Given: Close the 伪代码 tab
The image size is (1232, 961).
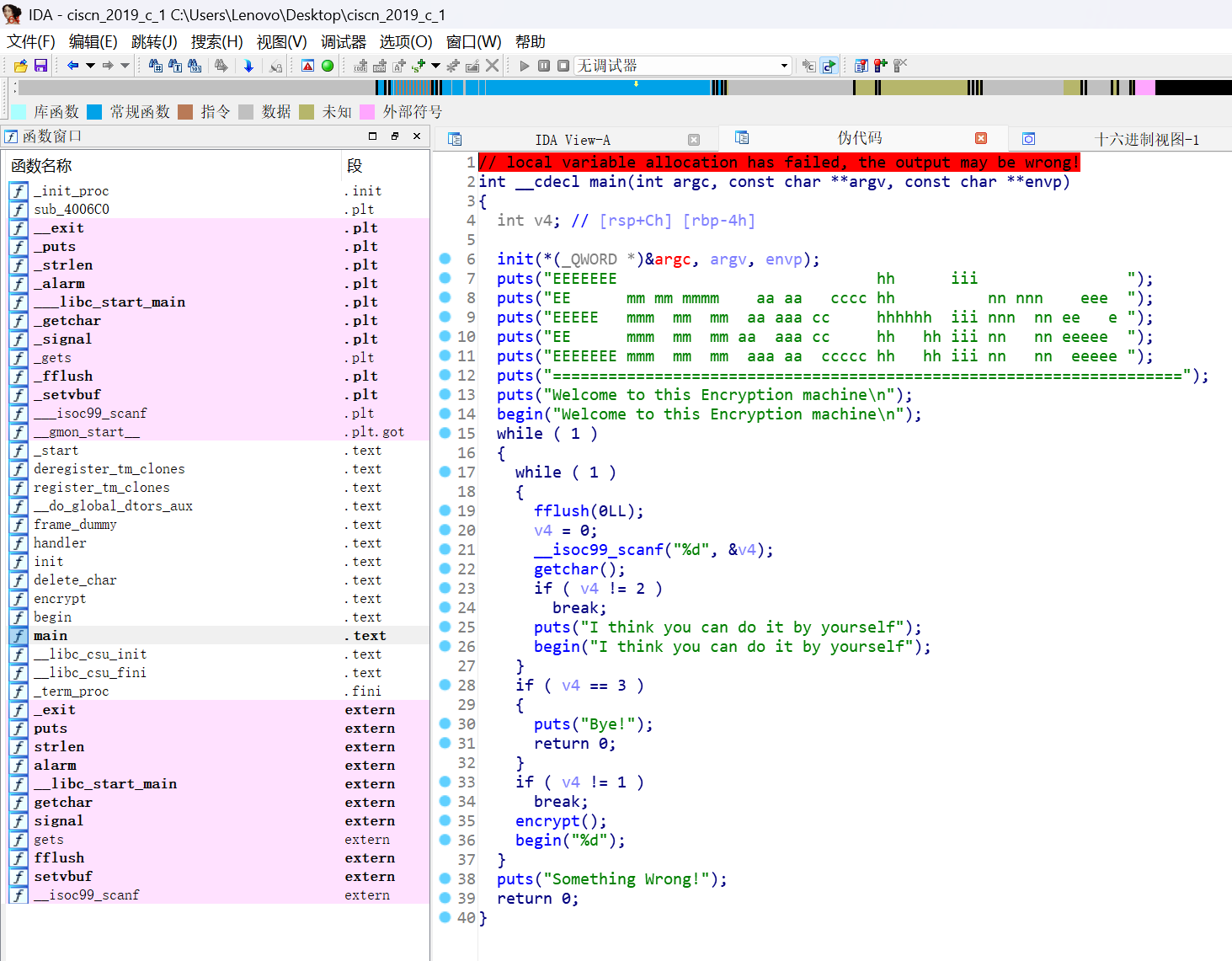Looking at the screenshot, I should pyautogui.click(x=981, y=138).
